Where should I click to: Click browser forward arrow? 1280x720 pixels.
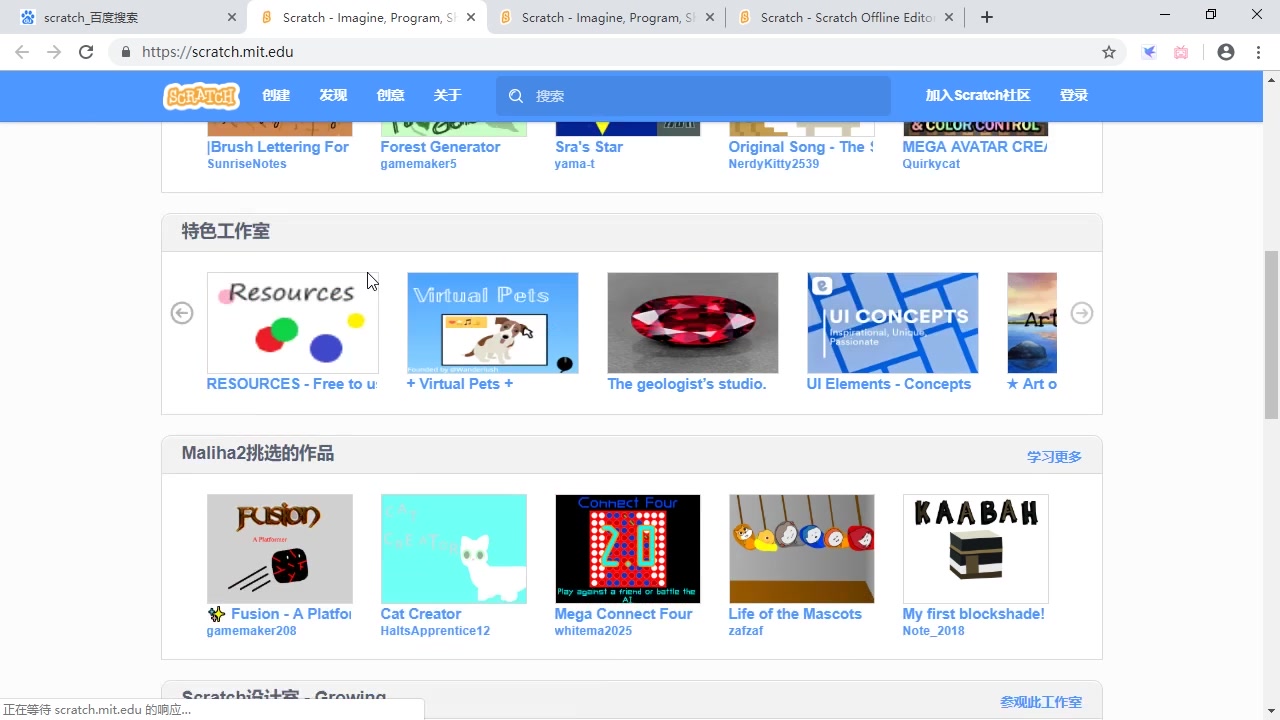(54, 52)
